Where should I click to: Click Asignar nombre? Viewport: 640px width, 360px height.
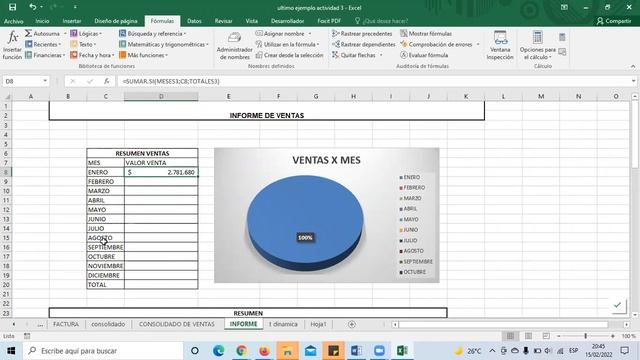pos(280,33)
